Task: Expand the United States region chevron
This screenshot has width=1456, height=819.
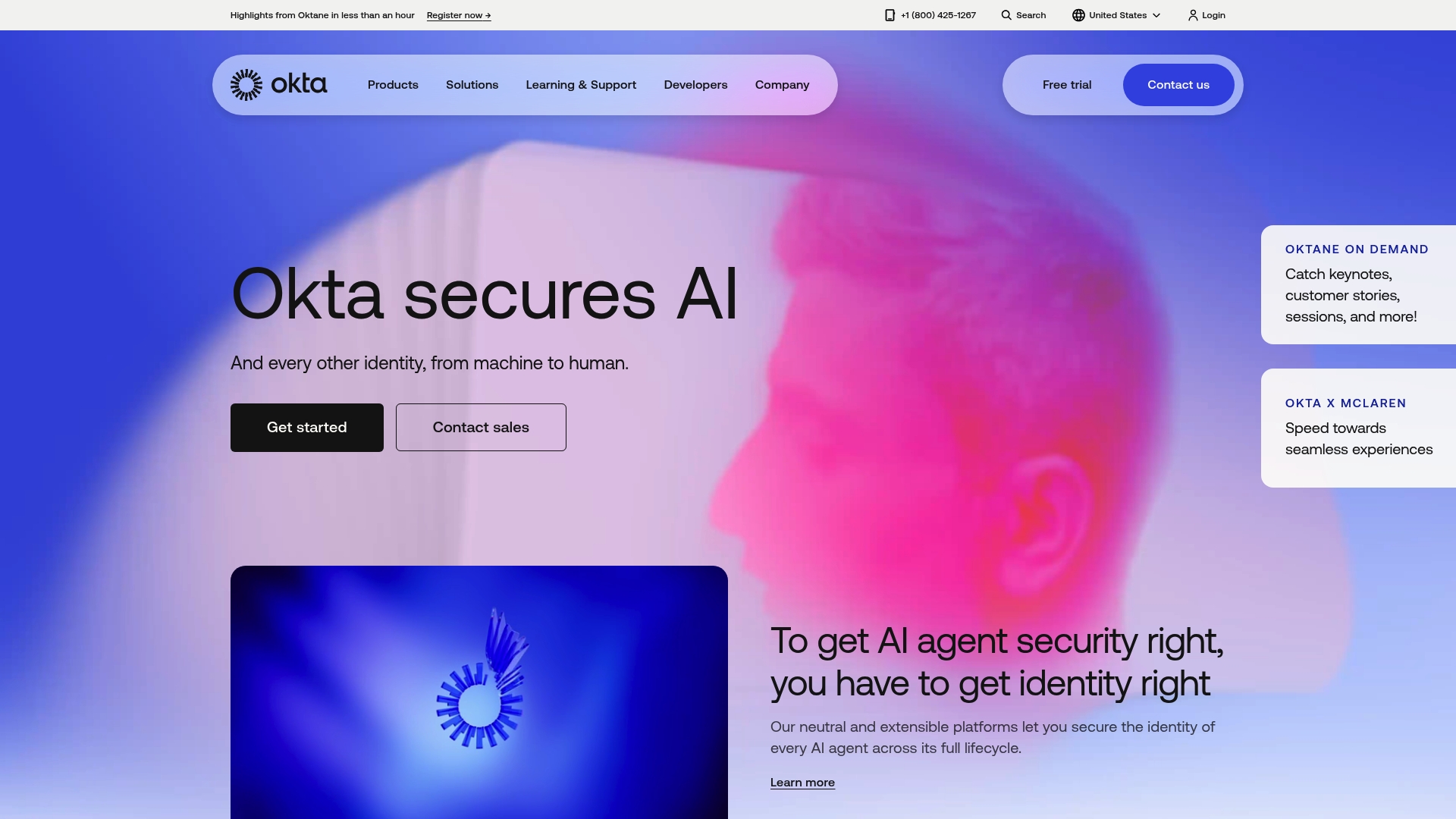Action: point(1156,15)
